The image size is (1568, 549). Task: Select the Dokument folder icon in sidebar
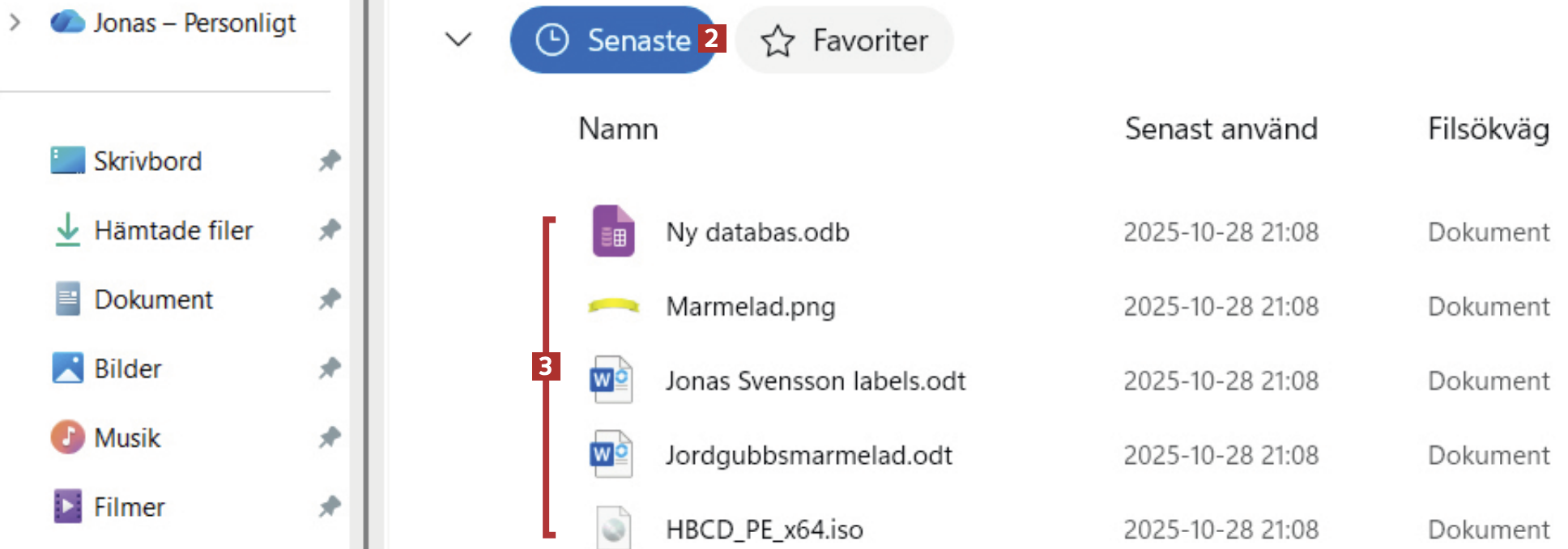coord(67,299)
